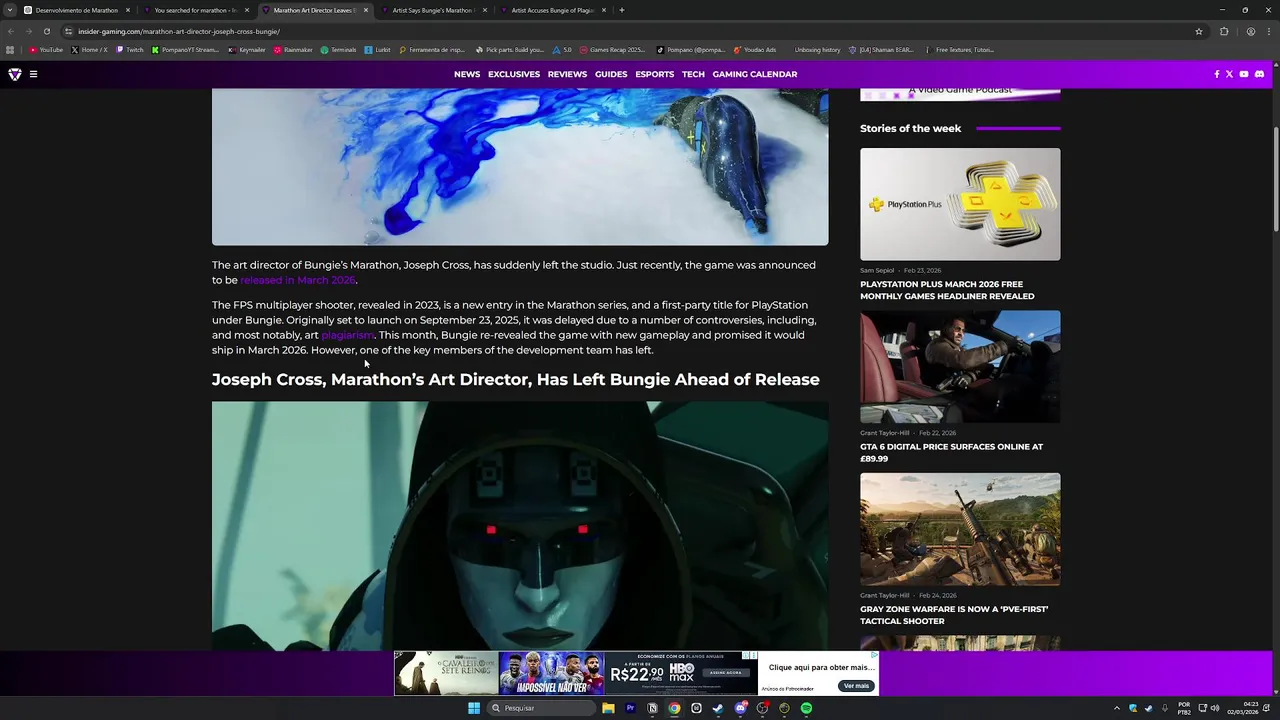Viewport: 1280px width, 720px height.
Task: Click the Windows taskbar Pesquisar search box
Action: tap(540, 708)
